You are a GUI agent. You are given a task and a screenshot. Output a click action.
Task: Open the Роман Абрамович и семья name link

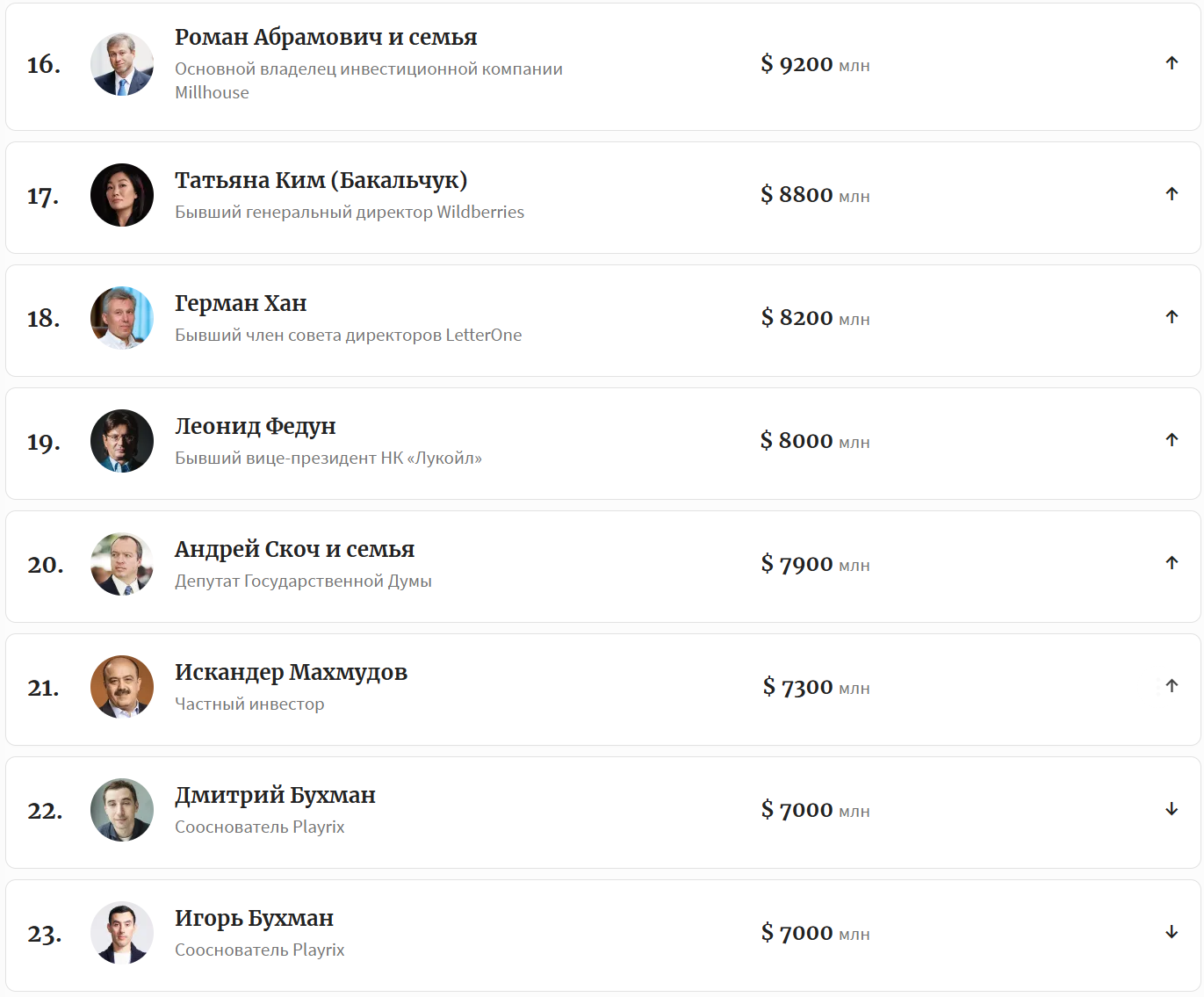coord(326,37)
